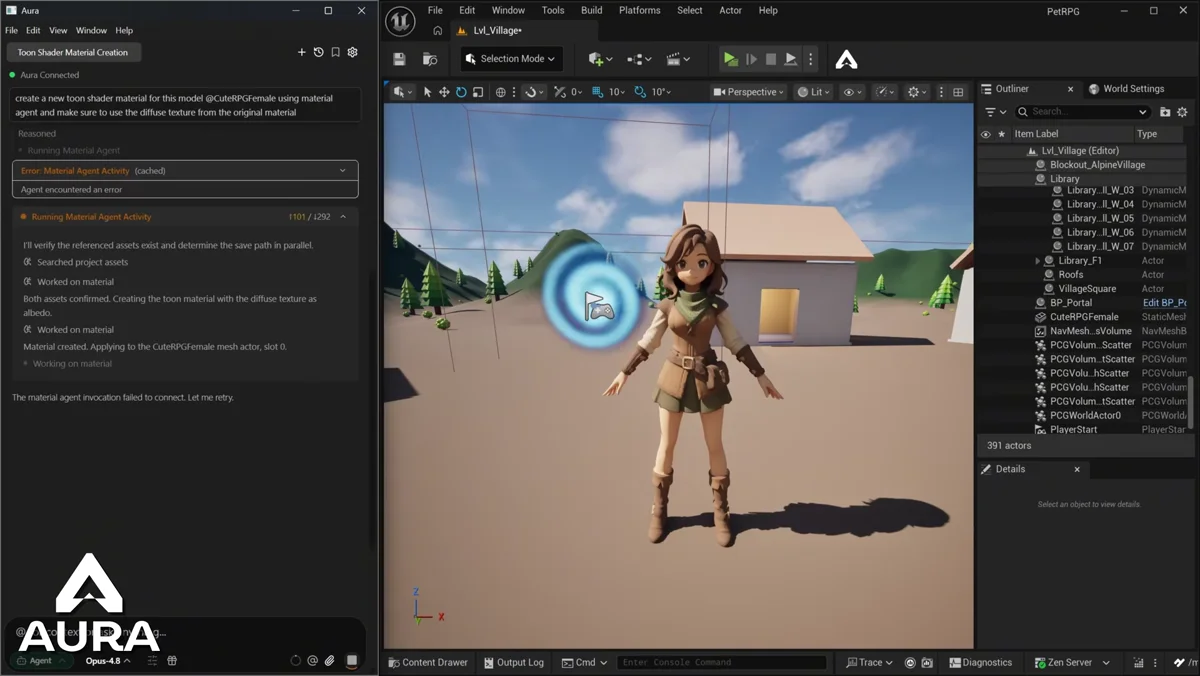This screenshot has height=676, width=1200.
Task: Click the Outliner add folder icon
Action: [1165, 112]
